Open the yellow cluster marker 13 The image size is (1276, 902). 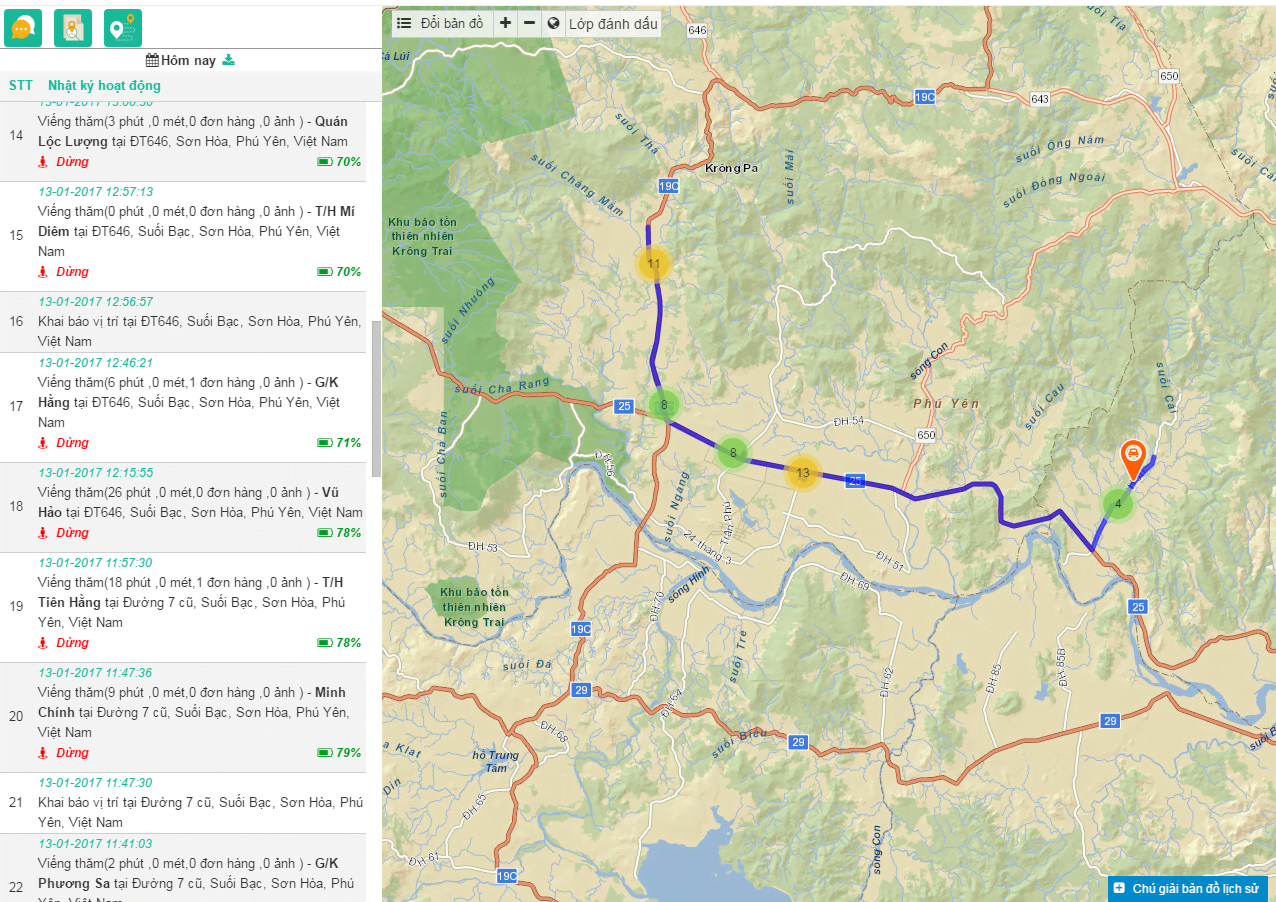(x=803, y=472)
